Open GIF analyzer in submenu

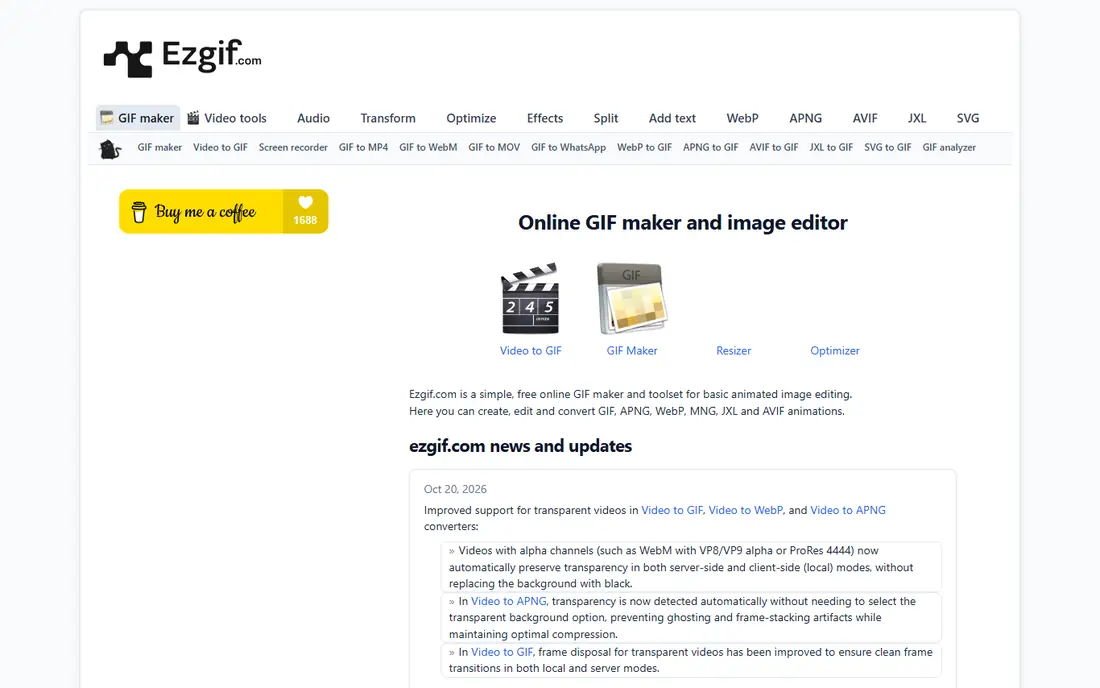tap(949, 147)
